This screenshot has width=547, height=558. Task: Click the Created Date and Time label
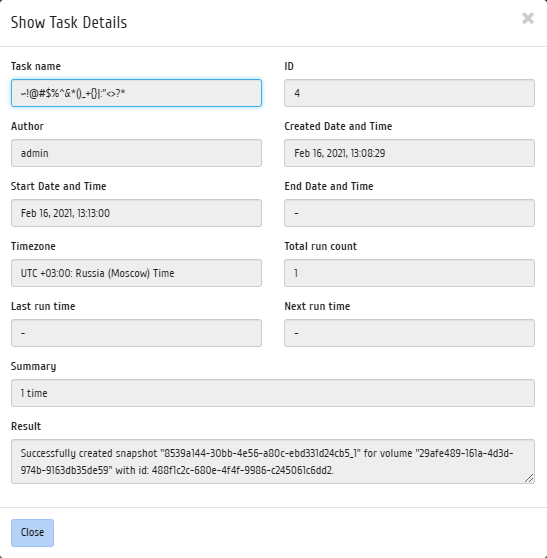click(338, 126)
